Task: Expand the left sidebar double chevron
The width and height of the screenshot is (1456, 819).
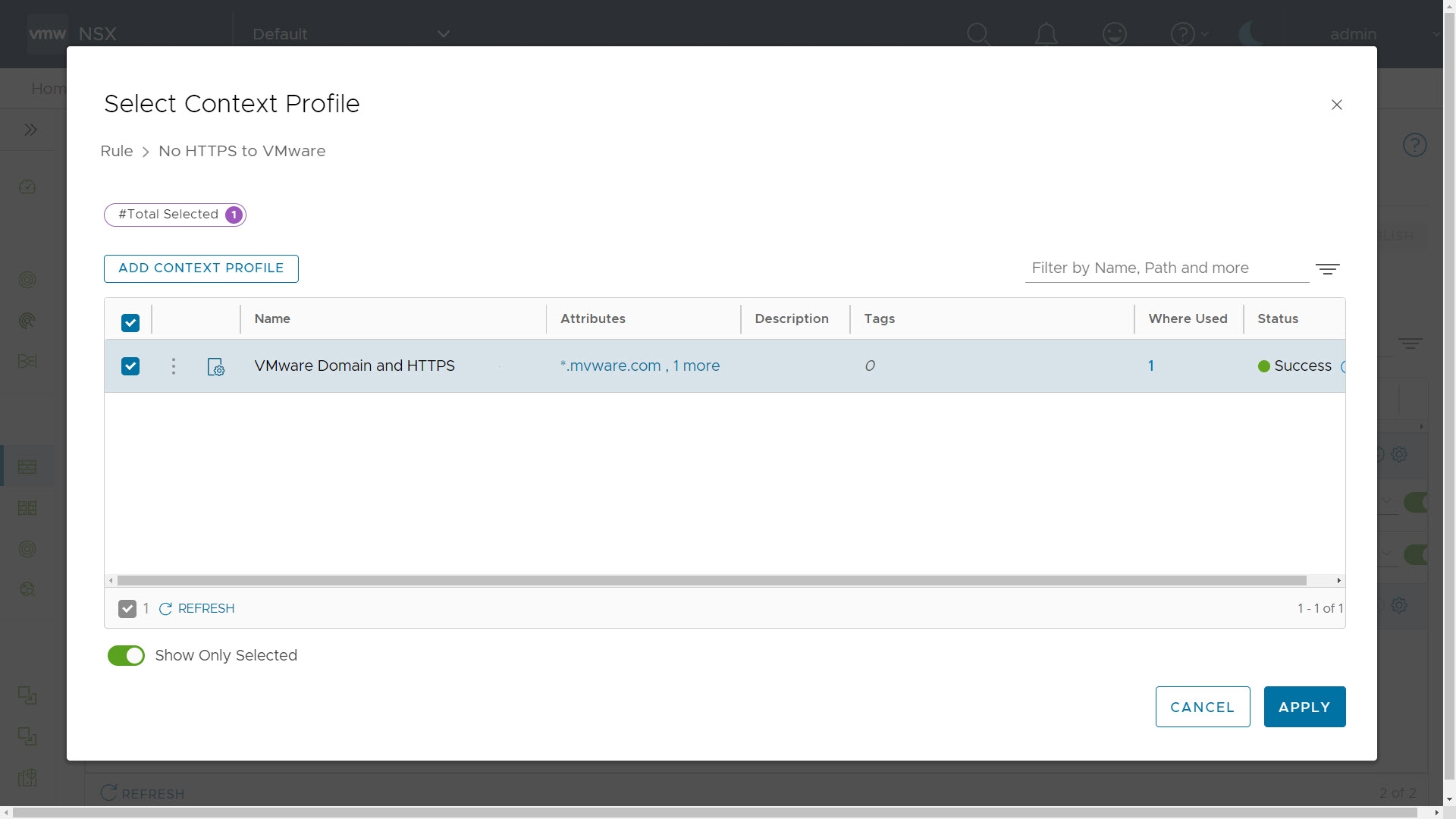Action: tap(30, 130)
